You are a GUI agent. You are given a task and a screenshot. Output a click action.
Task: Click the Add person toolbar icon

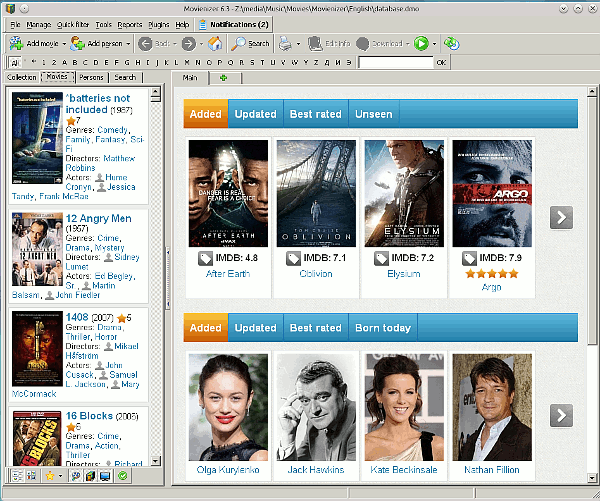coord(77,44)
